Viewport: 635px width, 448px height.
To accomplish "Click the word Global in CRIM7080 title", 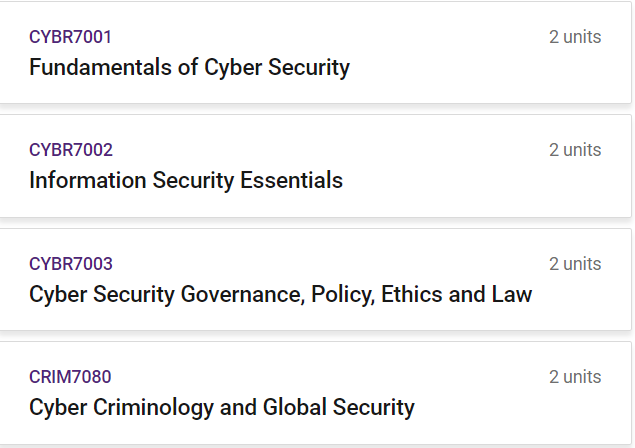I will pyautogui.click(x=294, y=407).
